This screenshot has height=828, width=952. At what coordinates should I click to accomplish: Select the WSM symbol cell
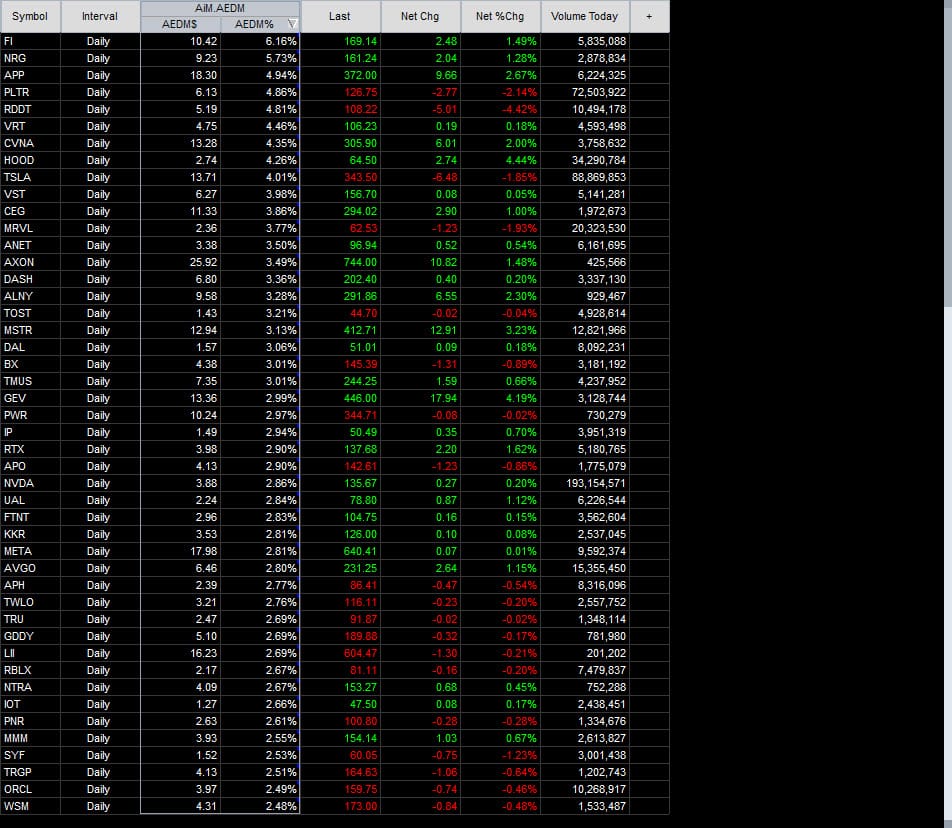pos(30,806)
